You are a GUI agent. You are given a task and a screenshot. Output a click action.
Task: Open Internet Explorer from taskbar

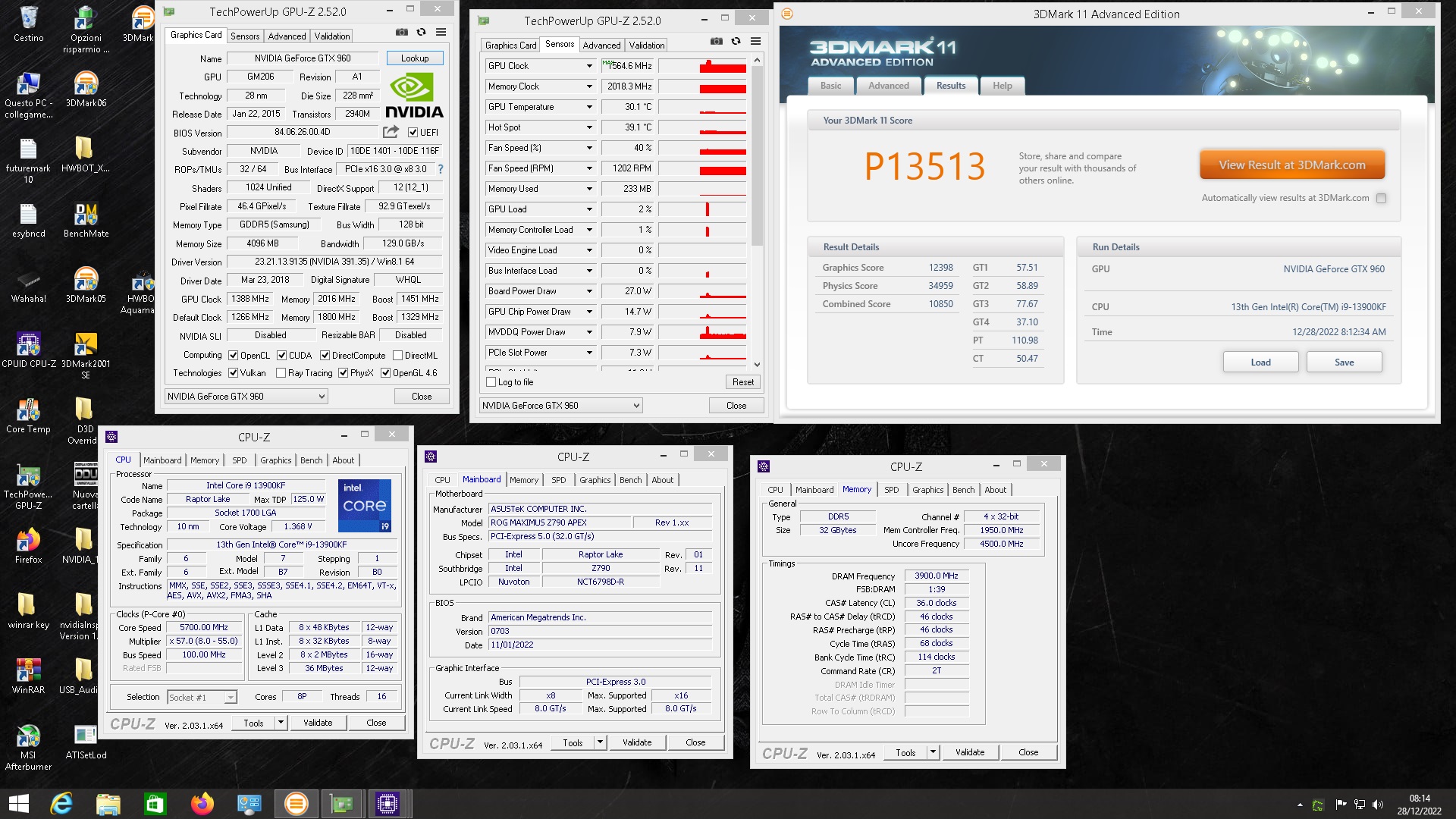point(61,804)
